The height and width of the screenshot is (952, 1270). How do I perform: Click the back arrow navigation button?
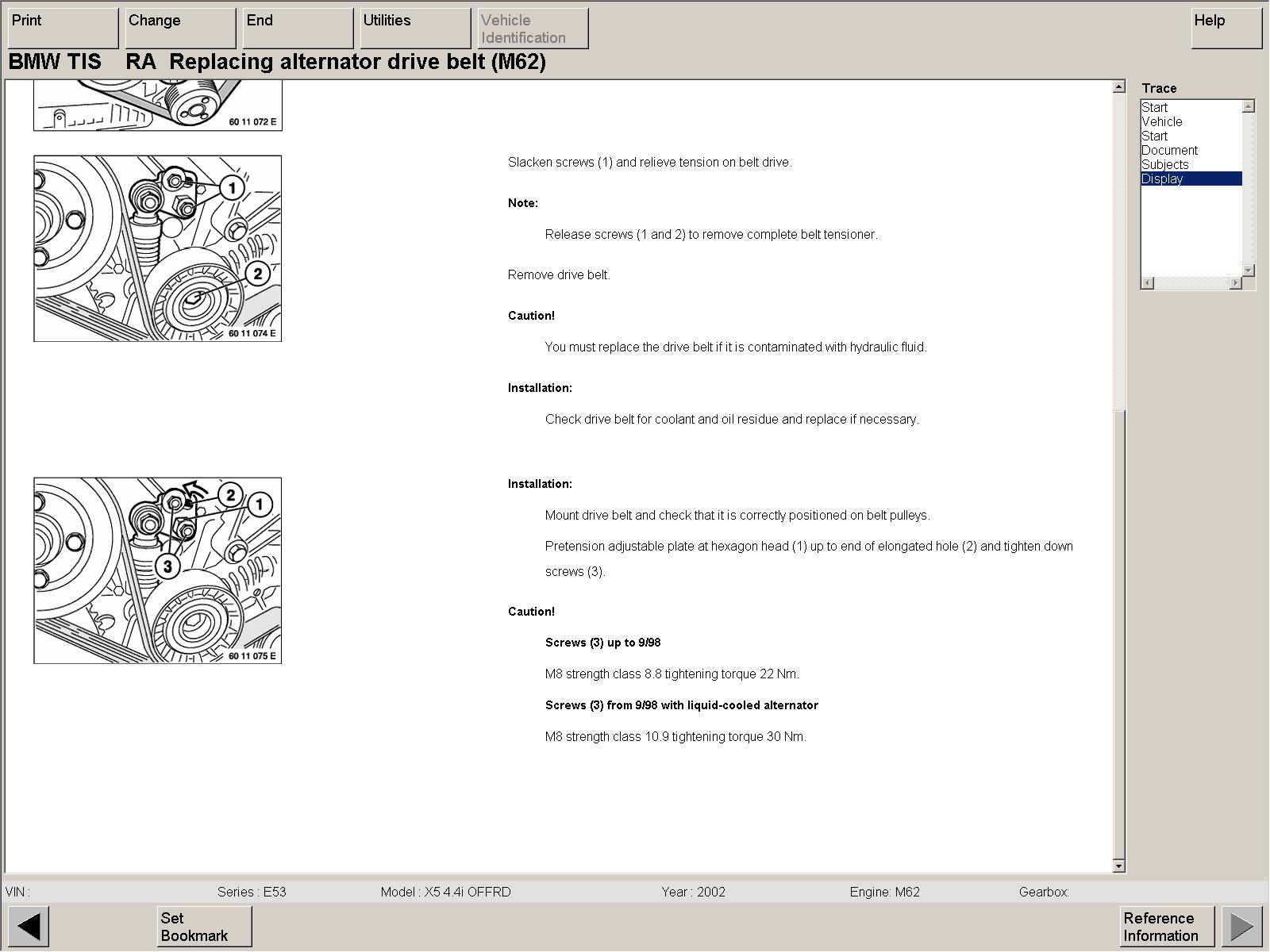click(x=29, y=926)
